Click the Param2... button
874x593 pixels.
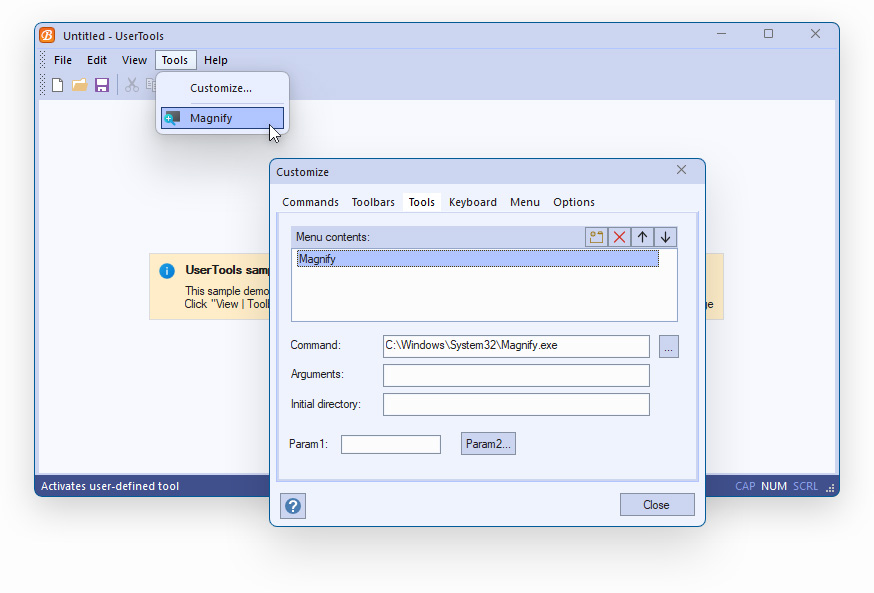coord(488,444)
